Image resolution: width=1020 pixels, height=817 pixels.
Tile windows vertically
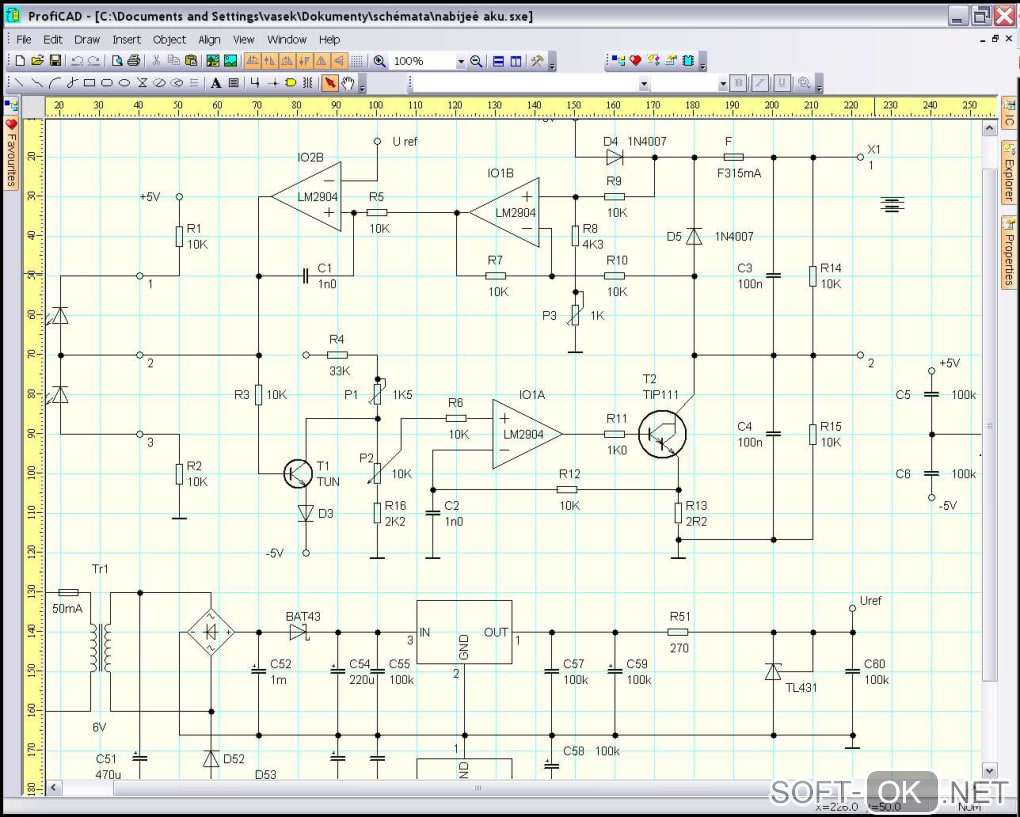click(516, 61)
